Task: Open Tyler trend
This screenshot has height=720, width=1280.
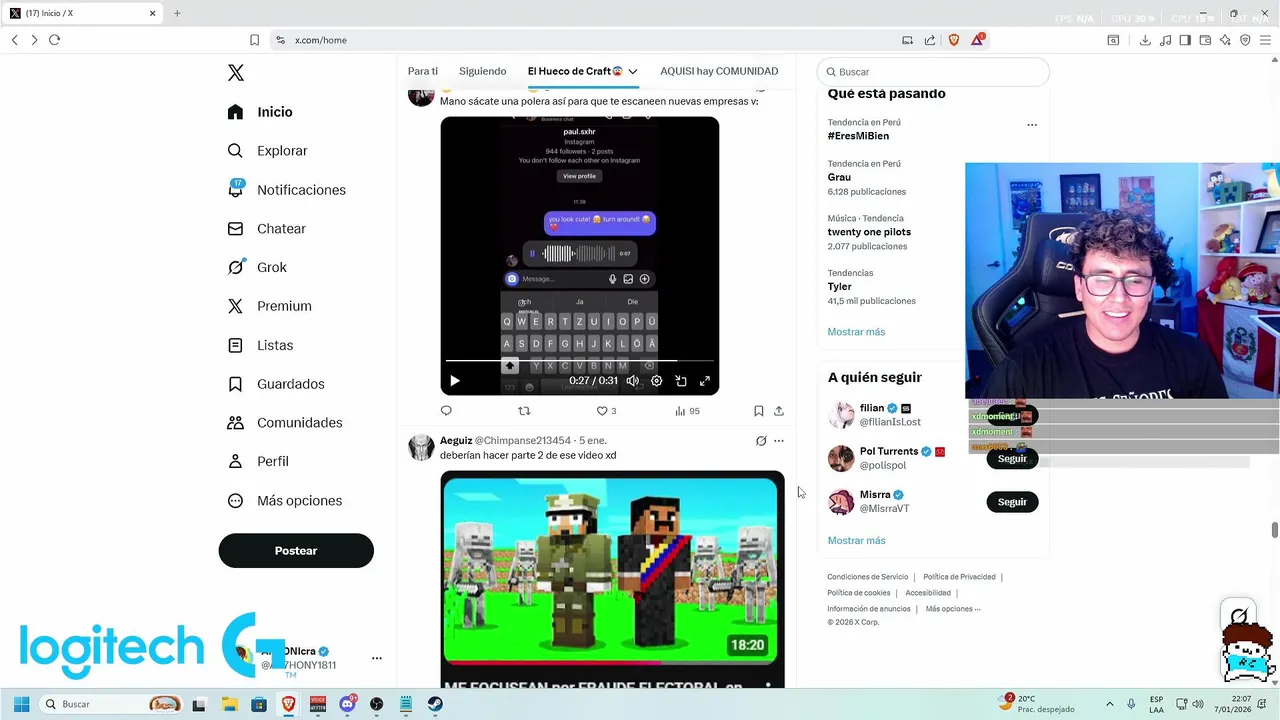Action: point(839,287)
